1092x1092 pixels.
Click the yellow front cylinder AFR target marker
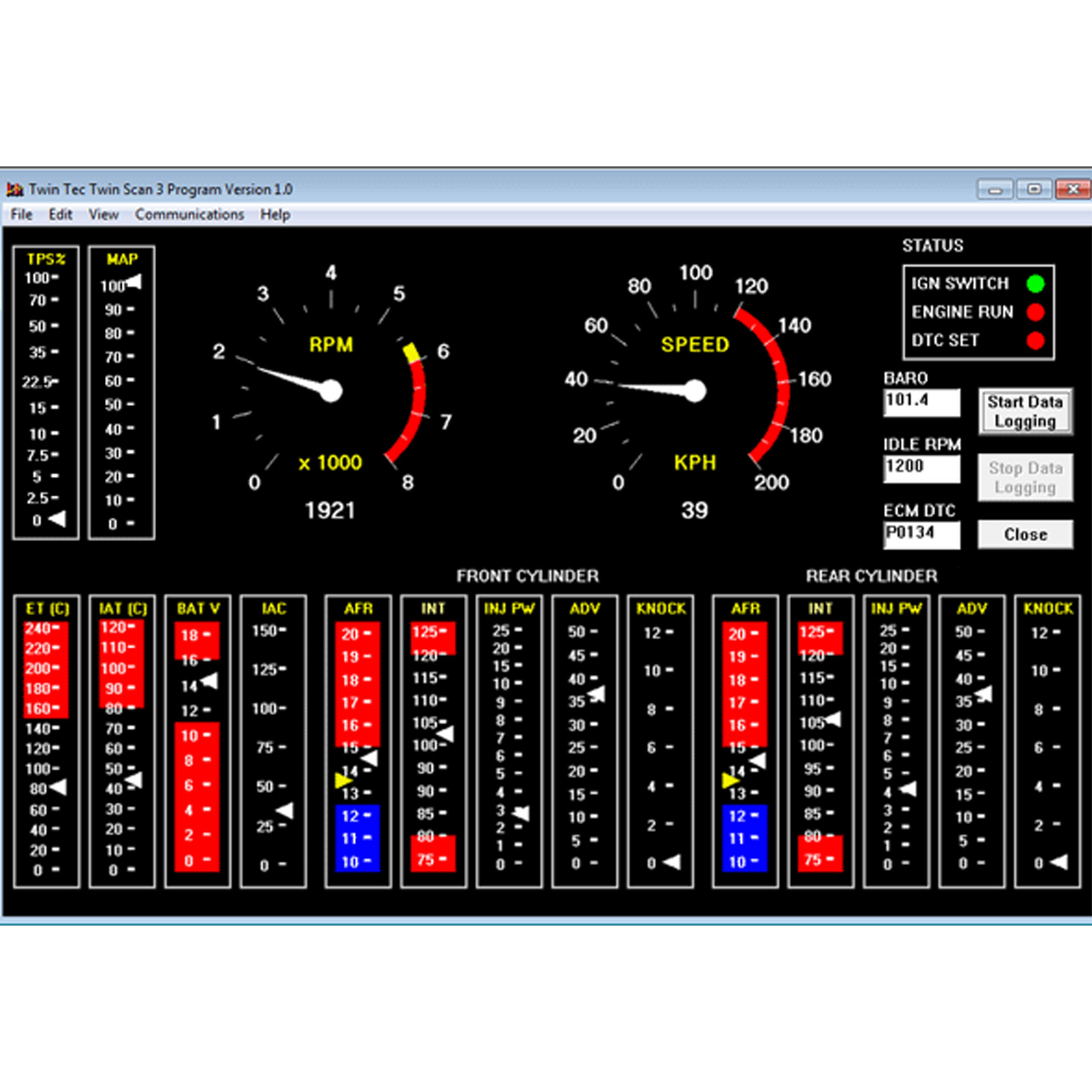[343, 781]
